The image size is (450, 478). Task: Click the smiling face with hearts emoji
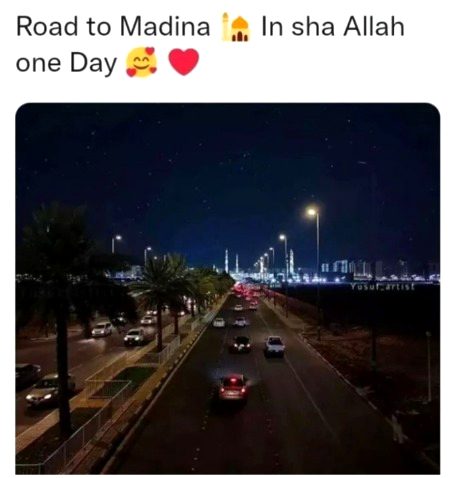coord(141,62)
